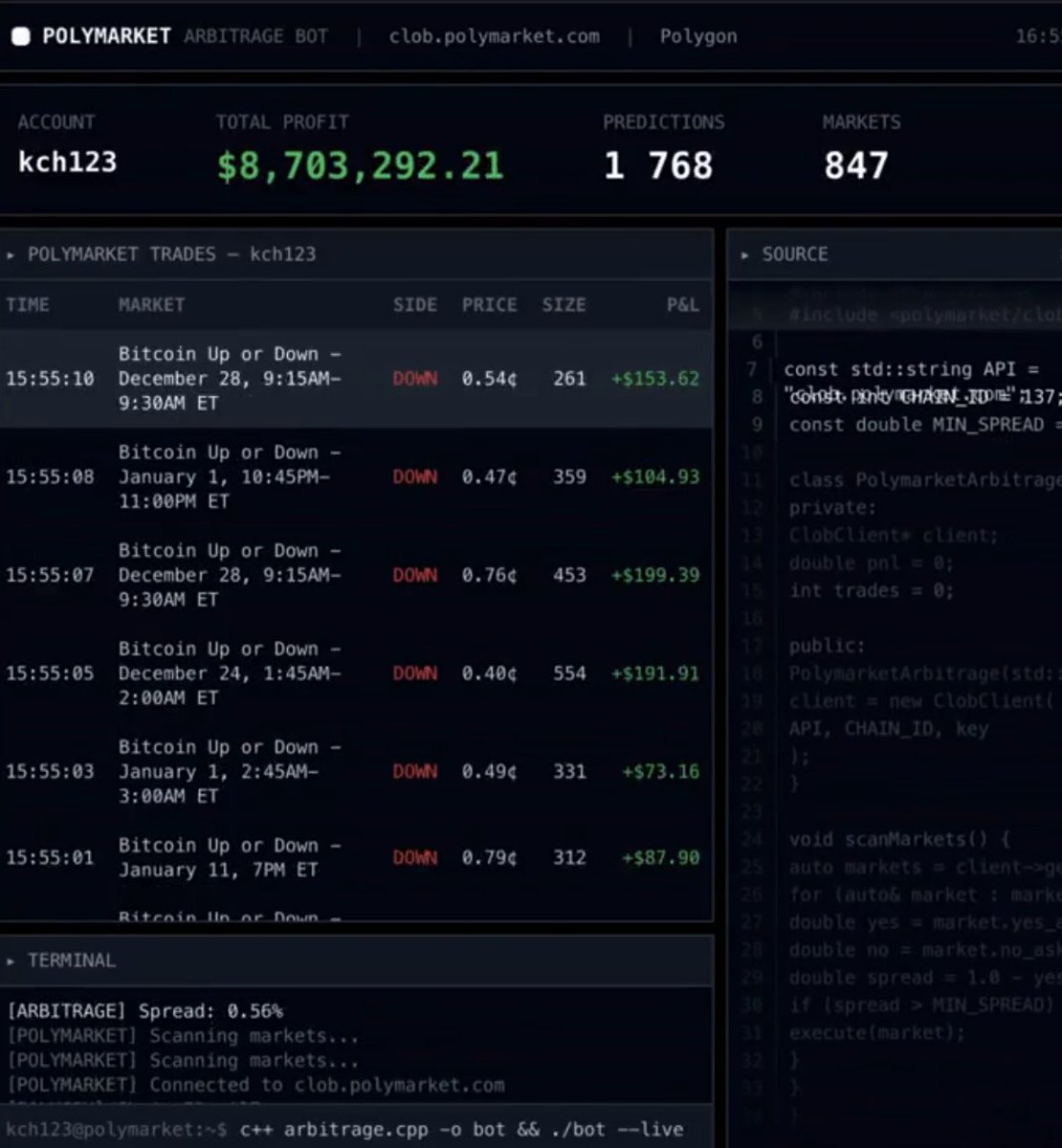The height and width of the screenshot is (1148, 1062).
Task: Click the +$73.16 P&L value
Action: tap(661, 771)
